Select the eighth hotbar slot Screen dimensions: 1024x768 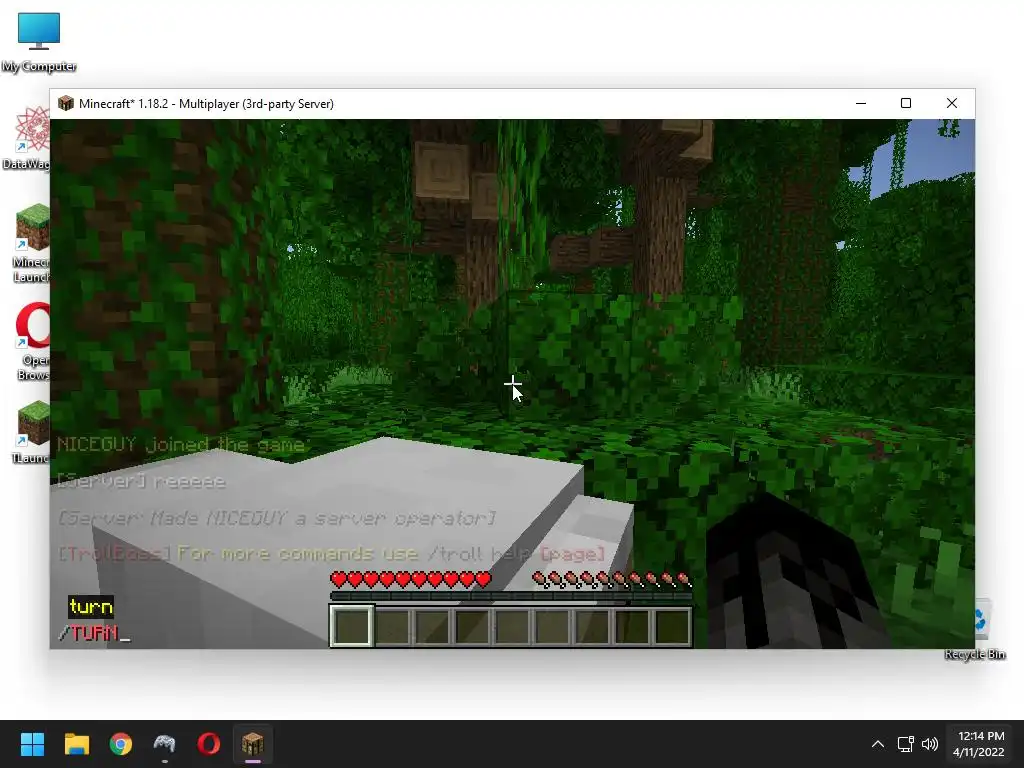632,626
